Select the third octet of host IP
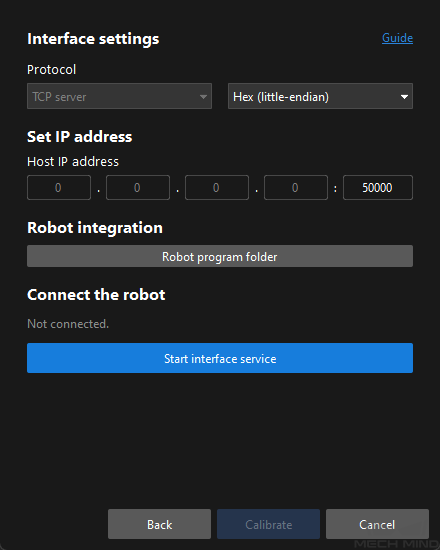 pyautogui.click(x=217, y=188)
